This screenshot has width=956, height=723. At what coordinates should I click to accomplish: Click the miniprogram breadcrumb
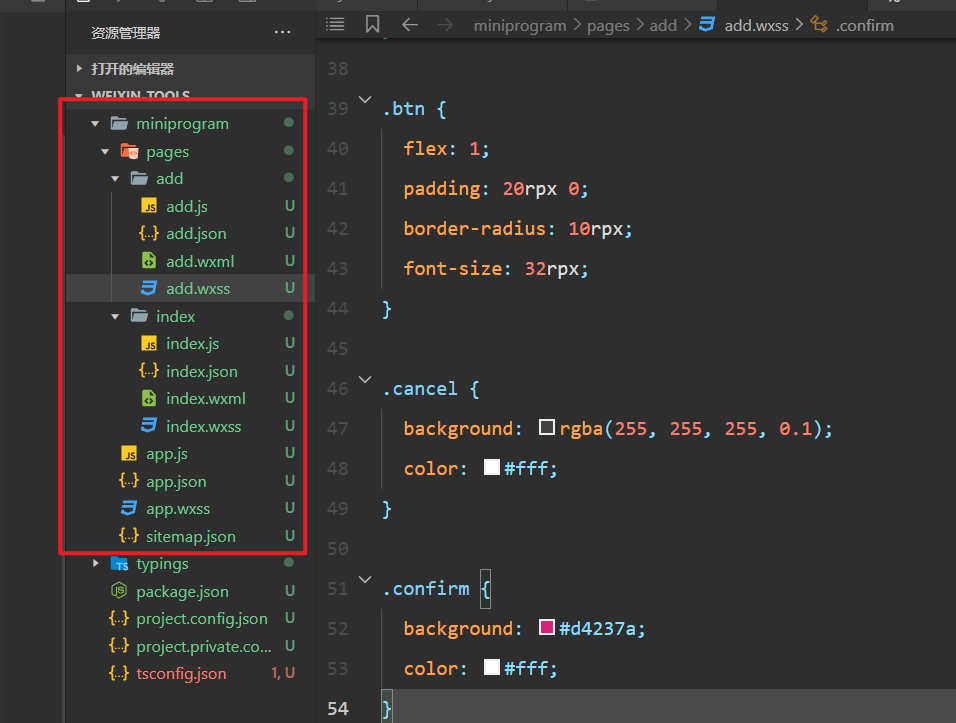(520, 26)
